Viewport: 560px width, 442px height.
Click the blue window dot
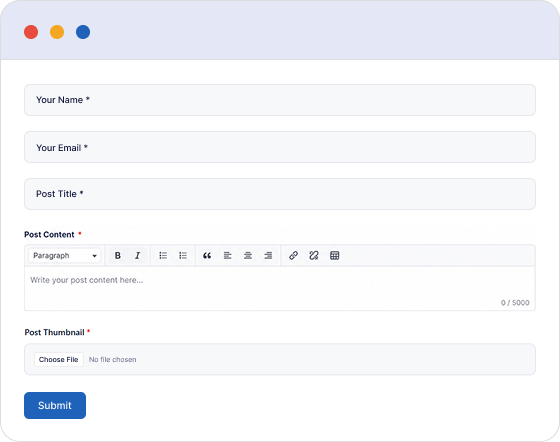[83, 32]
